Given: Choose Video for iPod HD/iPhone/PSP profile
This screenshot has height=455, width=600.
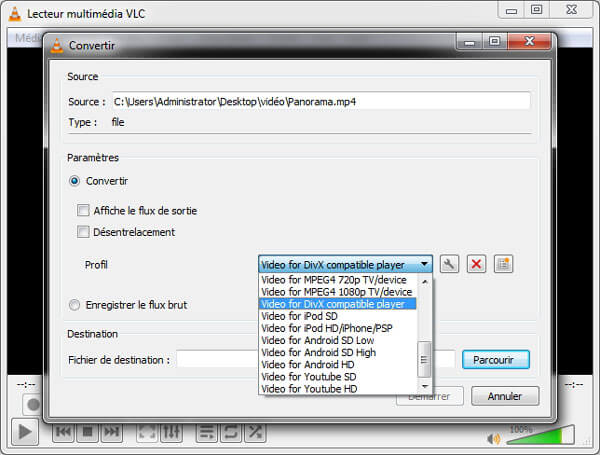Looking at the screenshot, I should tap(338, 328).
